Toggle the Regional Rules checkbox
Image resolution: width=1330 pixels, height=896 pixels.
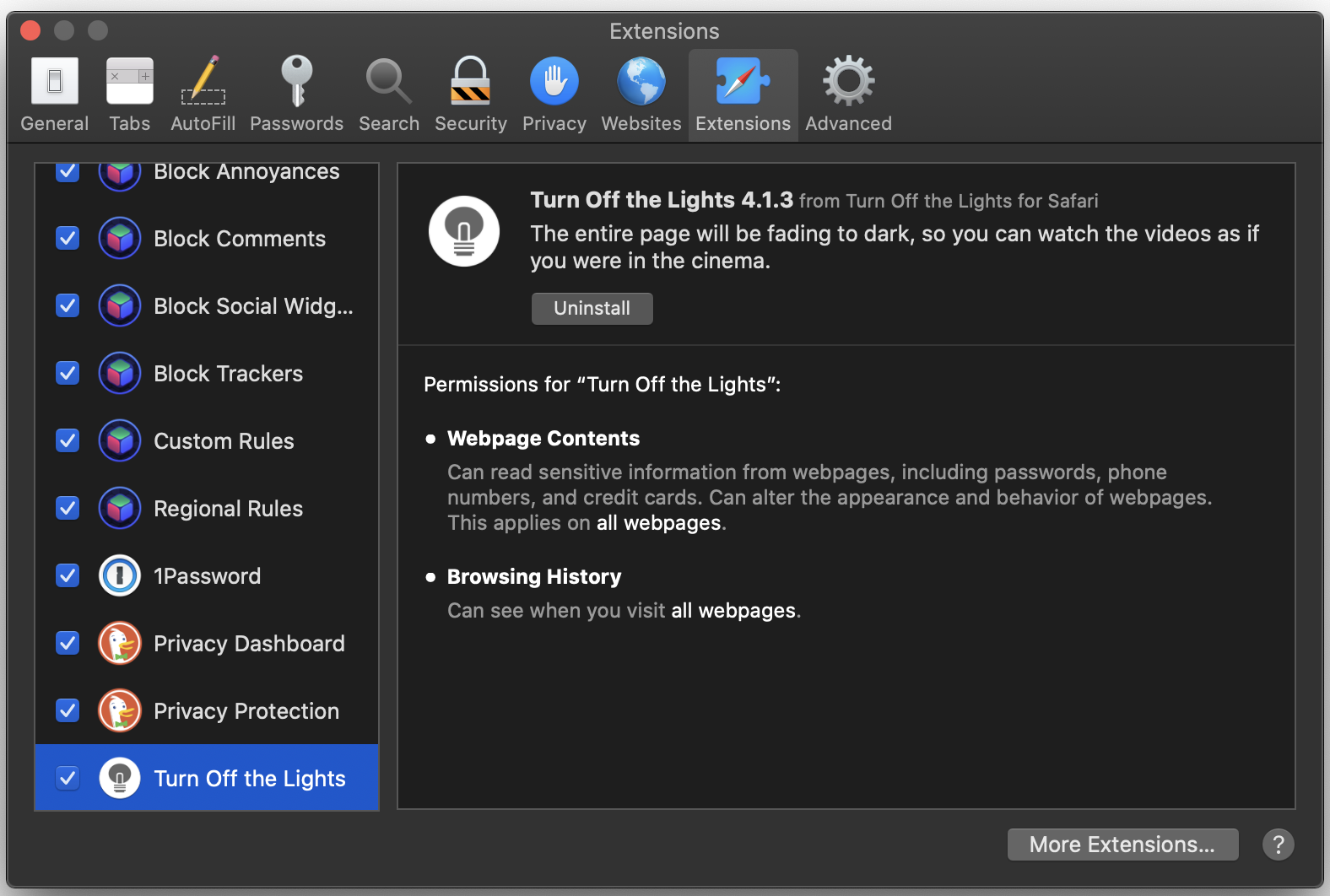pos(68,508)
